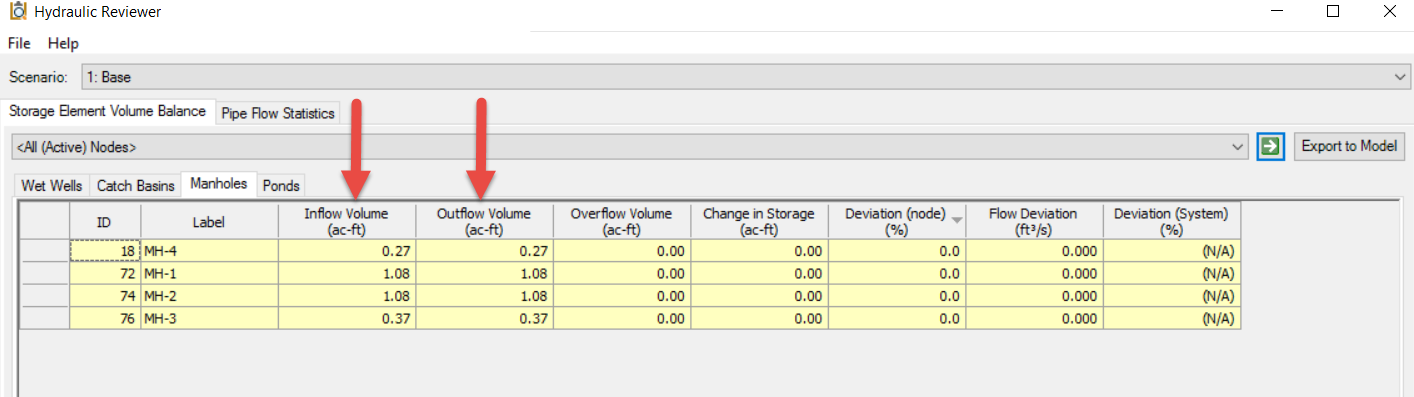Select the Storage Element Volume Balance tab
1414x397 pixels.
(x=107, y=111)
